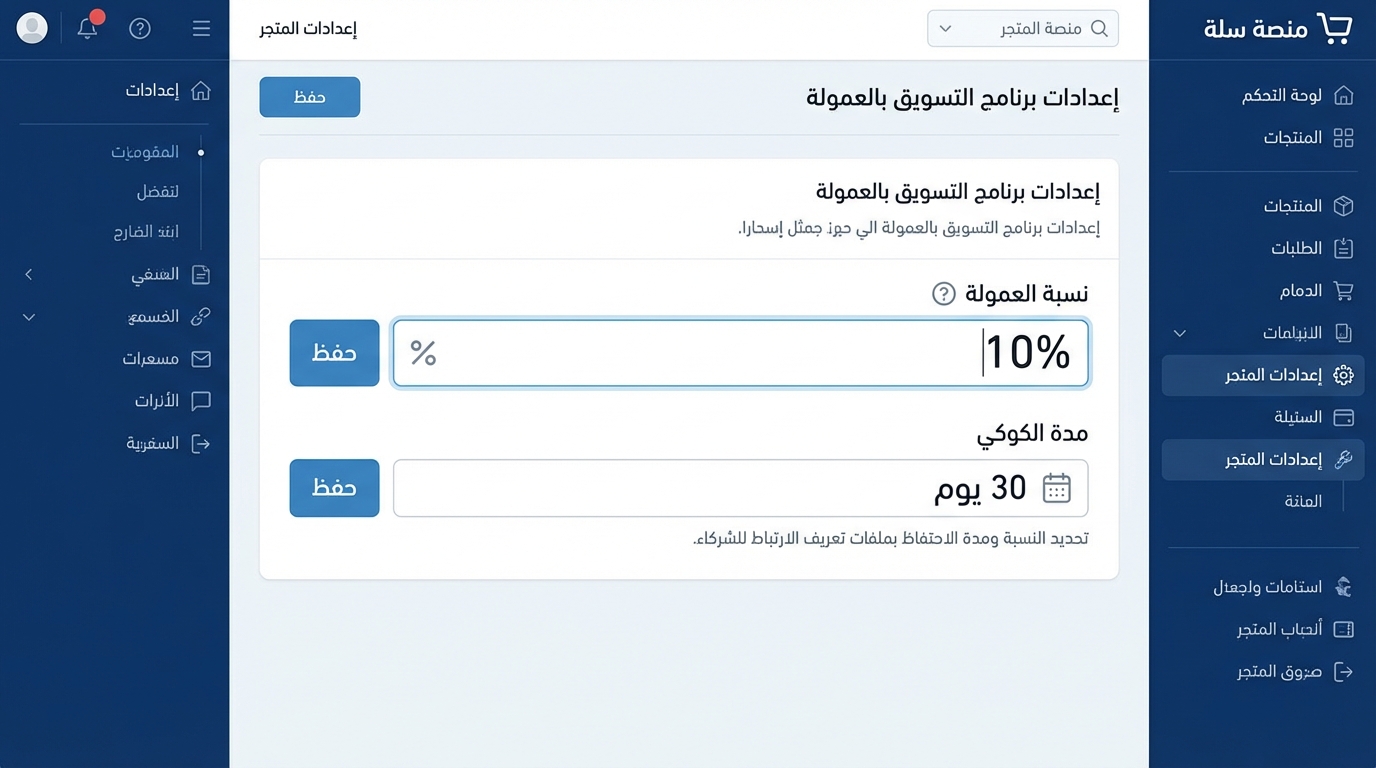The image size is (1376, 768).
Task: Open the help icon in the top bar
Action: click(x=140, y=28)
